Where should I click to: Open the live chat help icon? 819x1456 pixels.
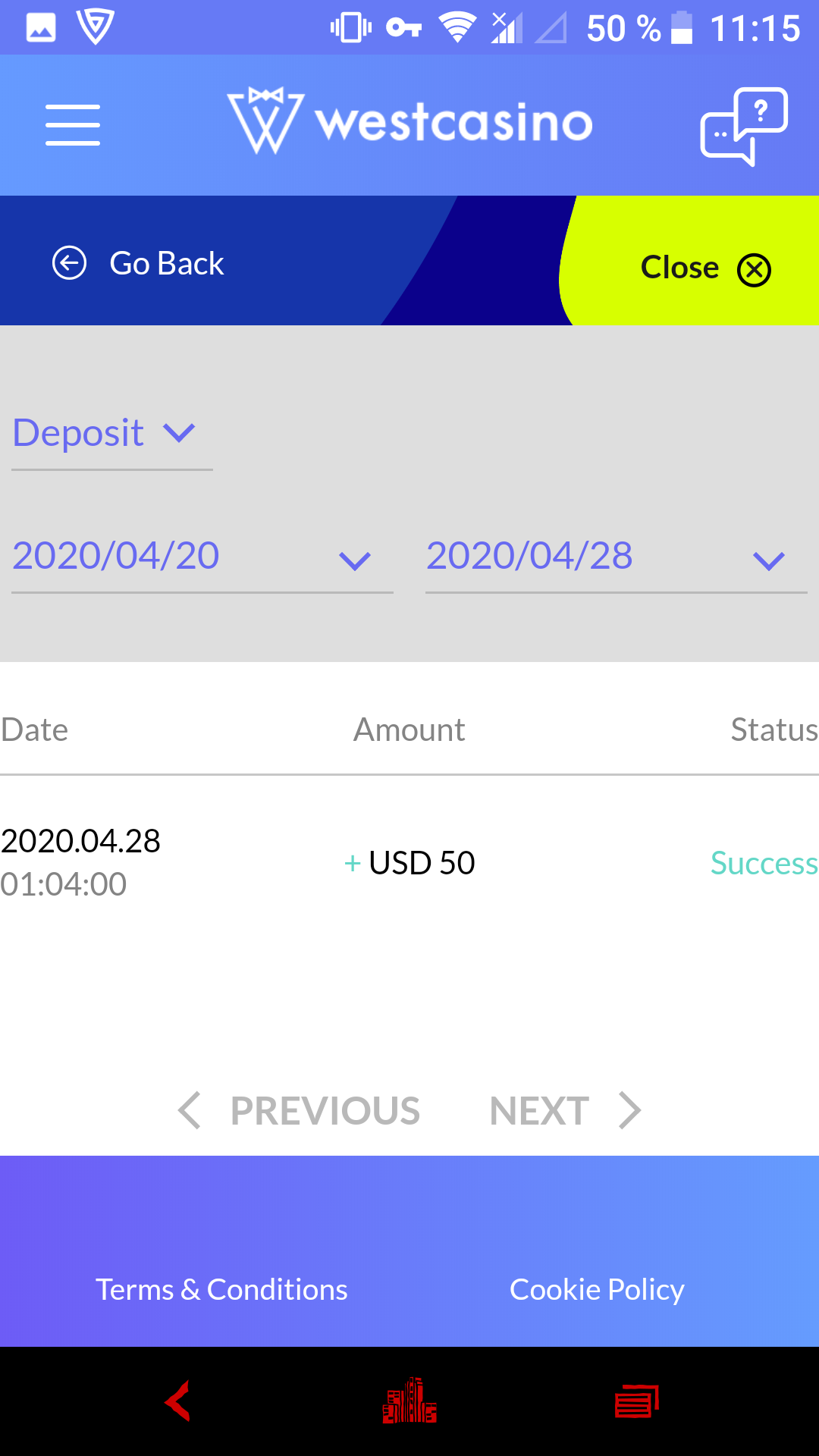(744, 126)
